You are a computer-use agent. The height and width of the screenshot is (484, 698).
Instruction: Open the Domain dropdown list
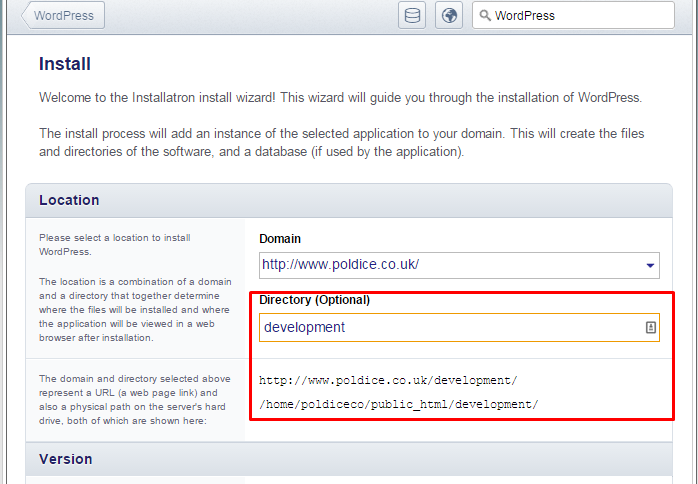(x=459, y=265)
